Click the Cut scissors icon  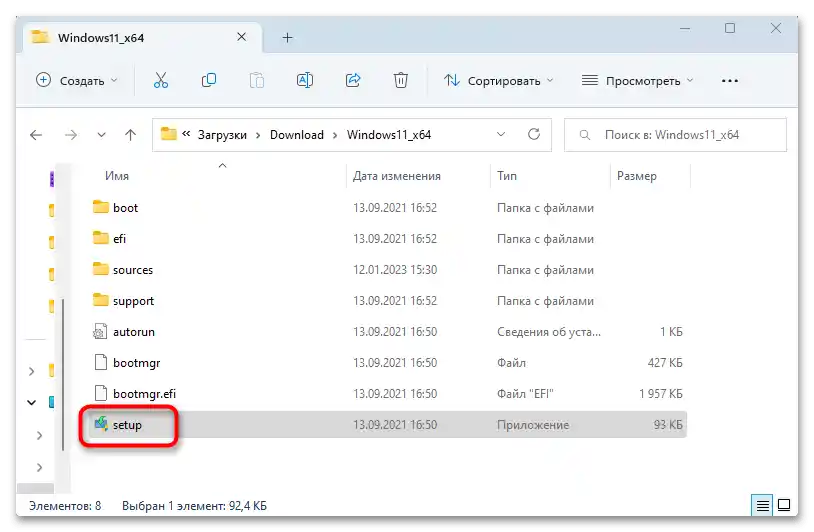pyautogui.click(x=161, y=80)
